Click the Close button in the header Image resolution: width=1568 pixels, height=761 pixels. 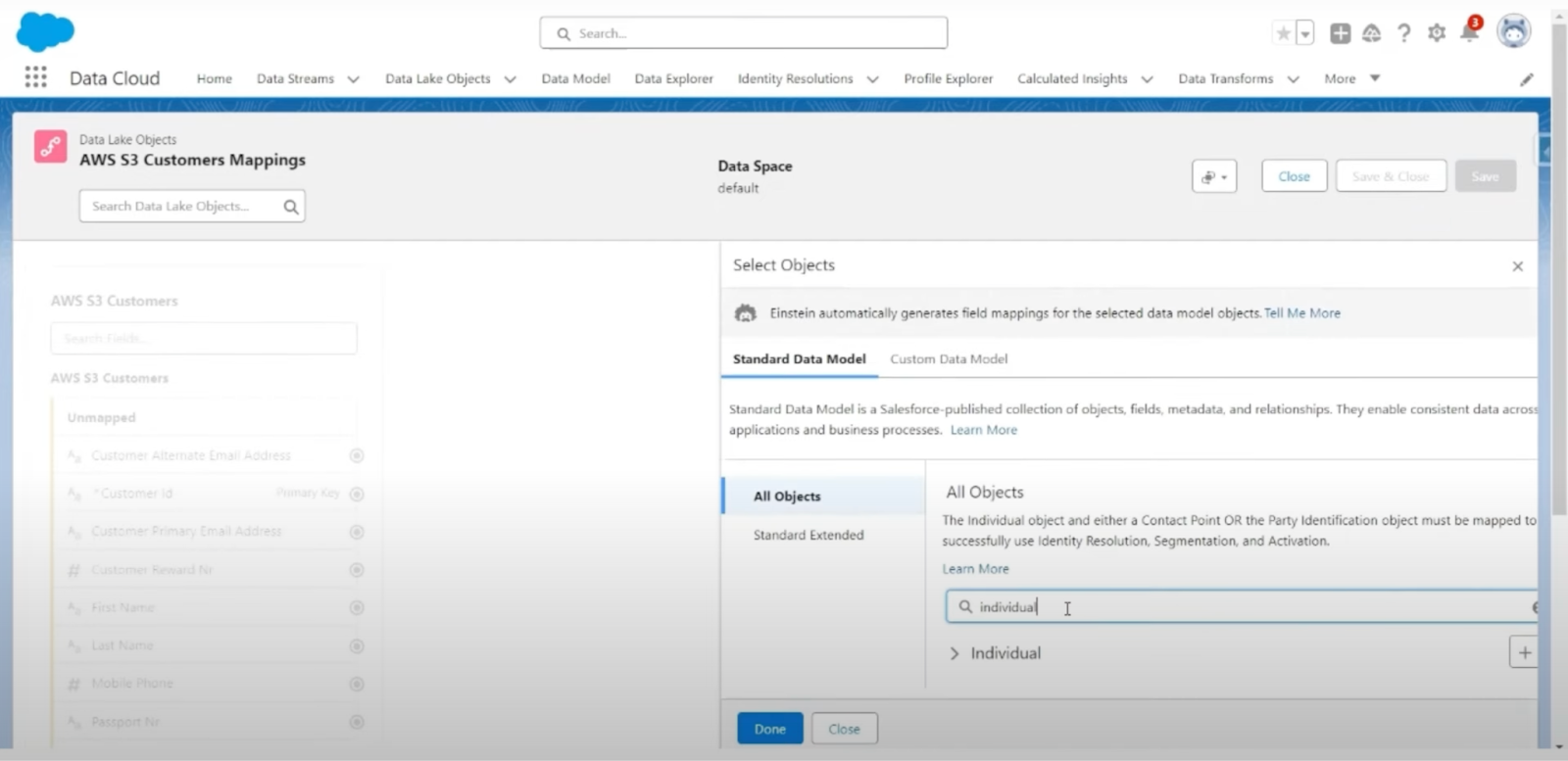(1295, 176)
